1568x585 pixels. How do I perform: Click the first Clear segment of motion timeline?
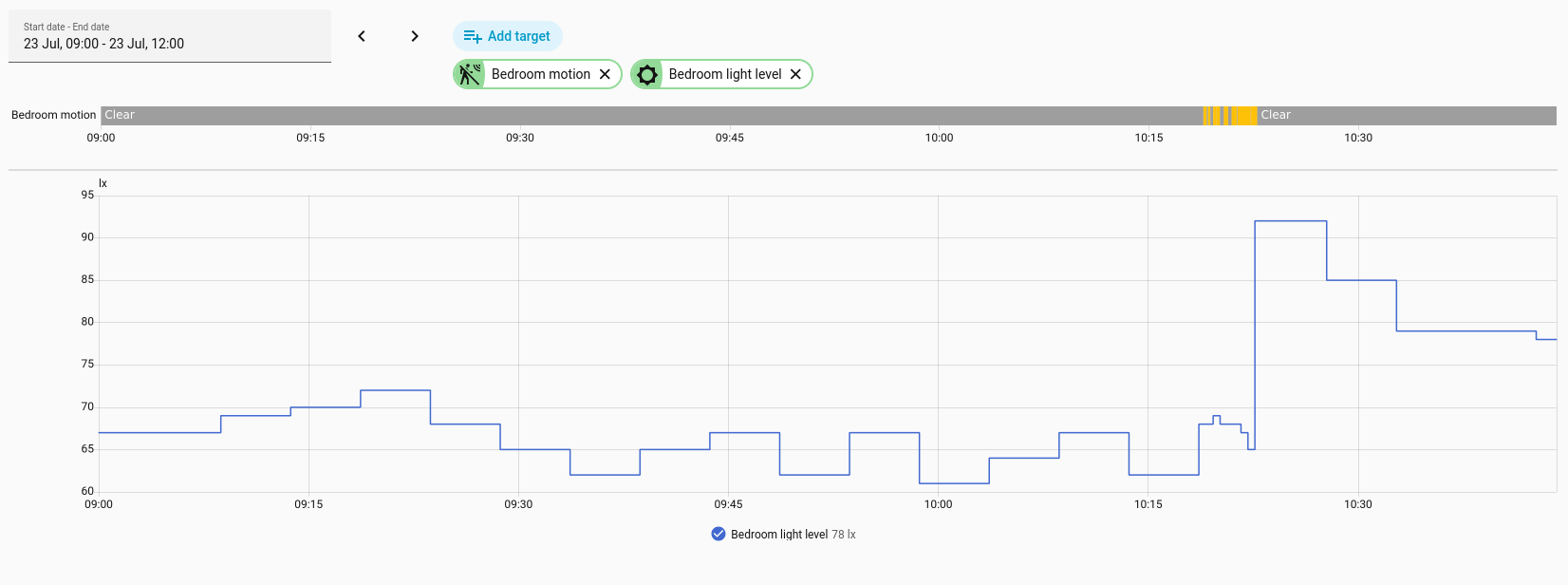[x=651, y=115]
